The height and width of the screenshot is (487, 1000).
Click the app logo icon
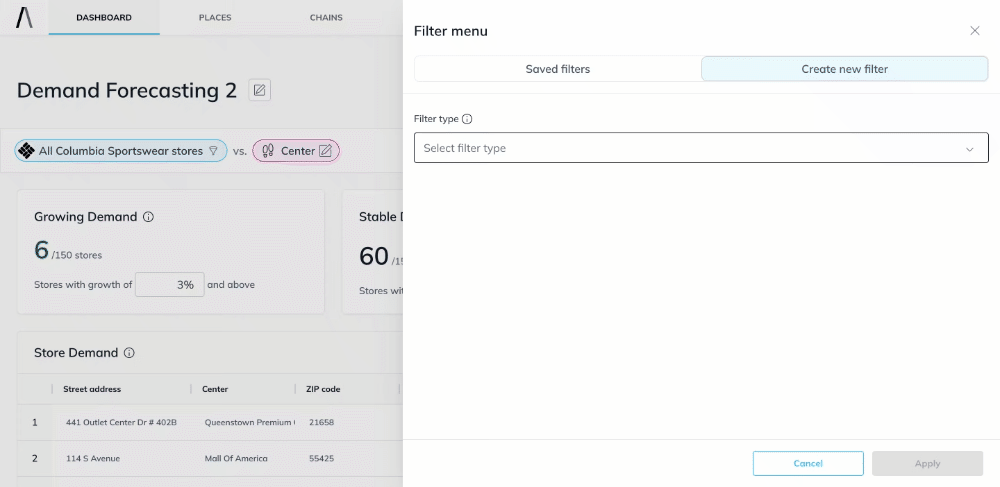(x=24, y=17)
